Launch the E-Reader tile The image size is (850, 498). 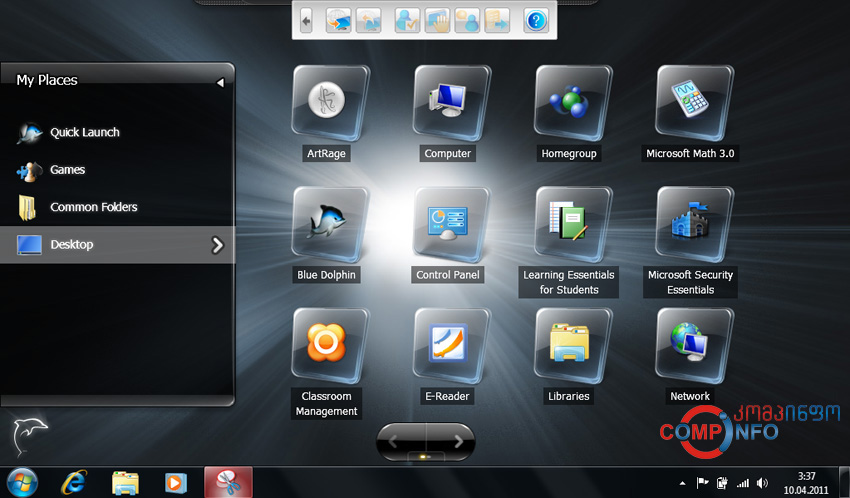click(451, 346)
